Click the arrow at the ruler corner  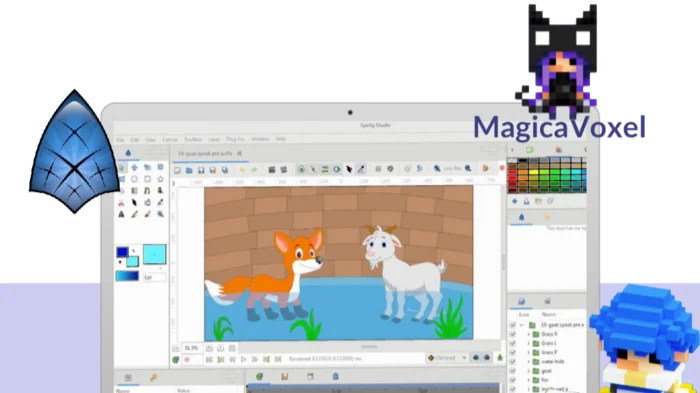pos(174,183)
